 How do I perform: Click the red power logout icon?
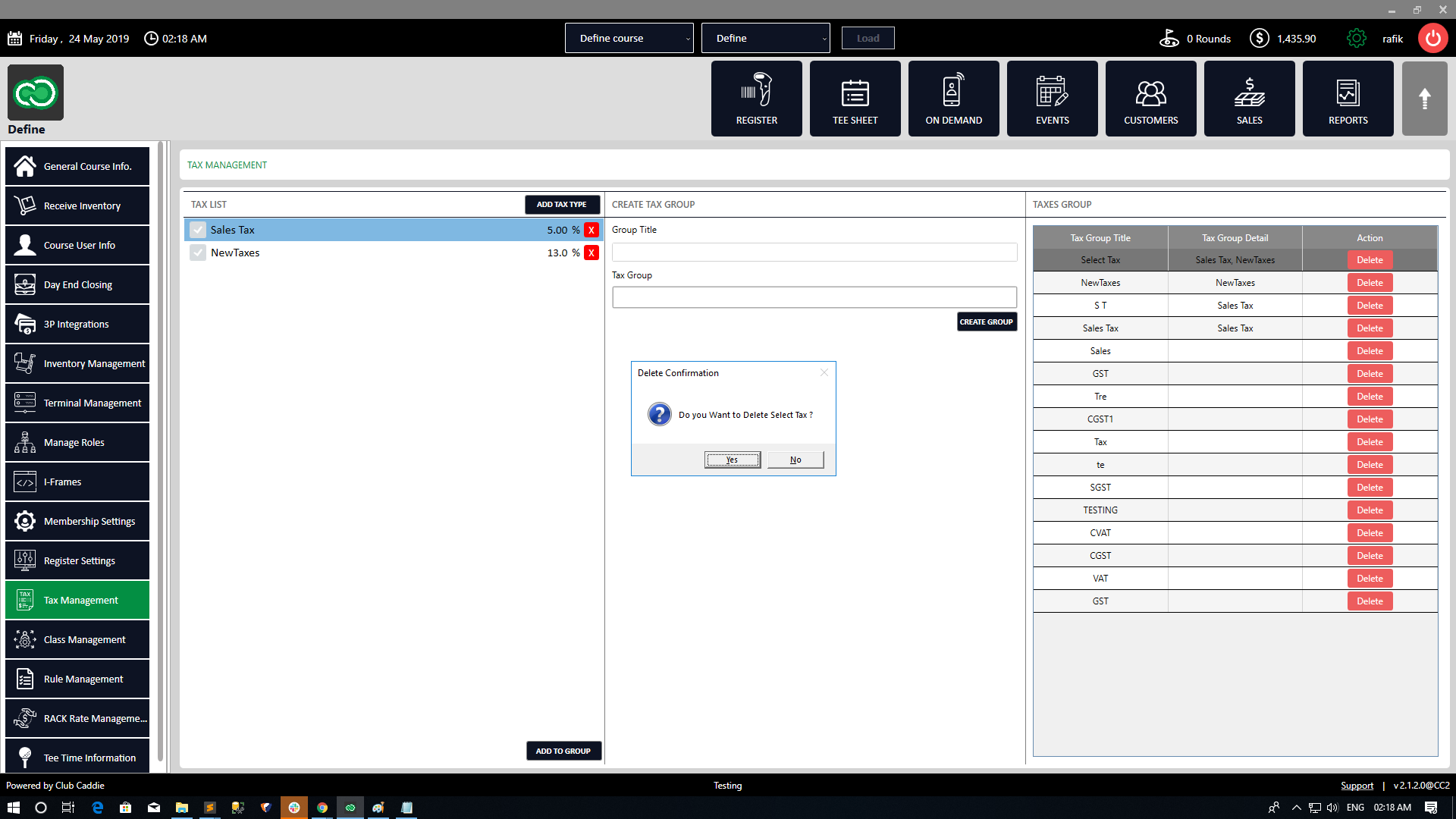click(1432, 38)
